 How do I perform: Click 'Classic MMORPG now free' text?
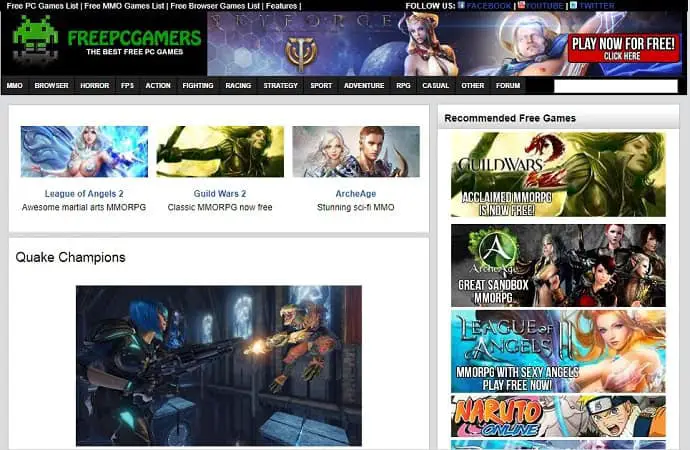[220, 207]
